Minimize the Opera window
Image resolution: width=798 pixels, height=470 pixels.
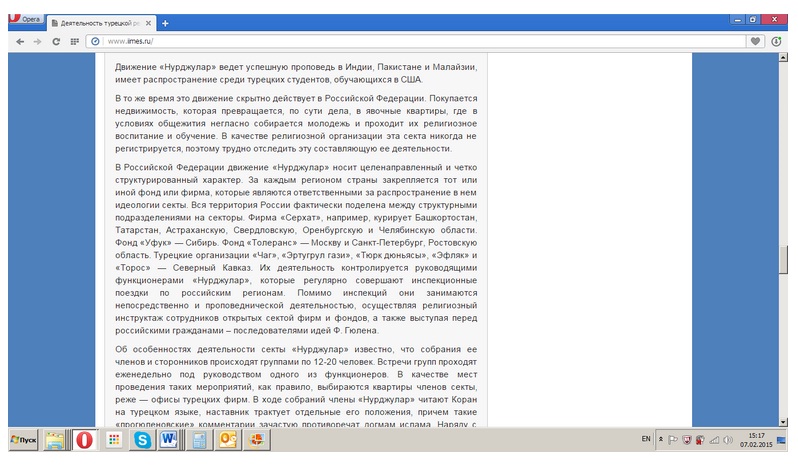[737, 19]
